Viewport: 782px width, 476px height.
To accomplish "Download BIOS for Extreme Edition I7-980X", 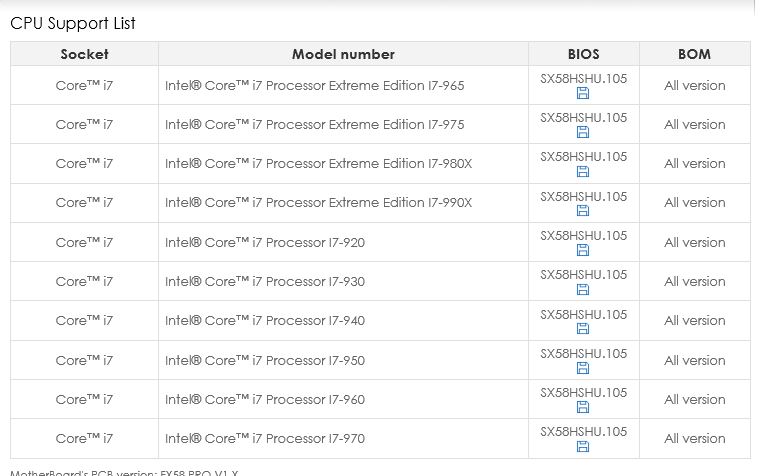I will pos(583,172).
